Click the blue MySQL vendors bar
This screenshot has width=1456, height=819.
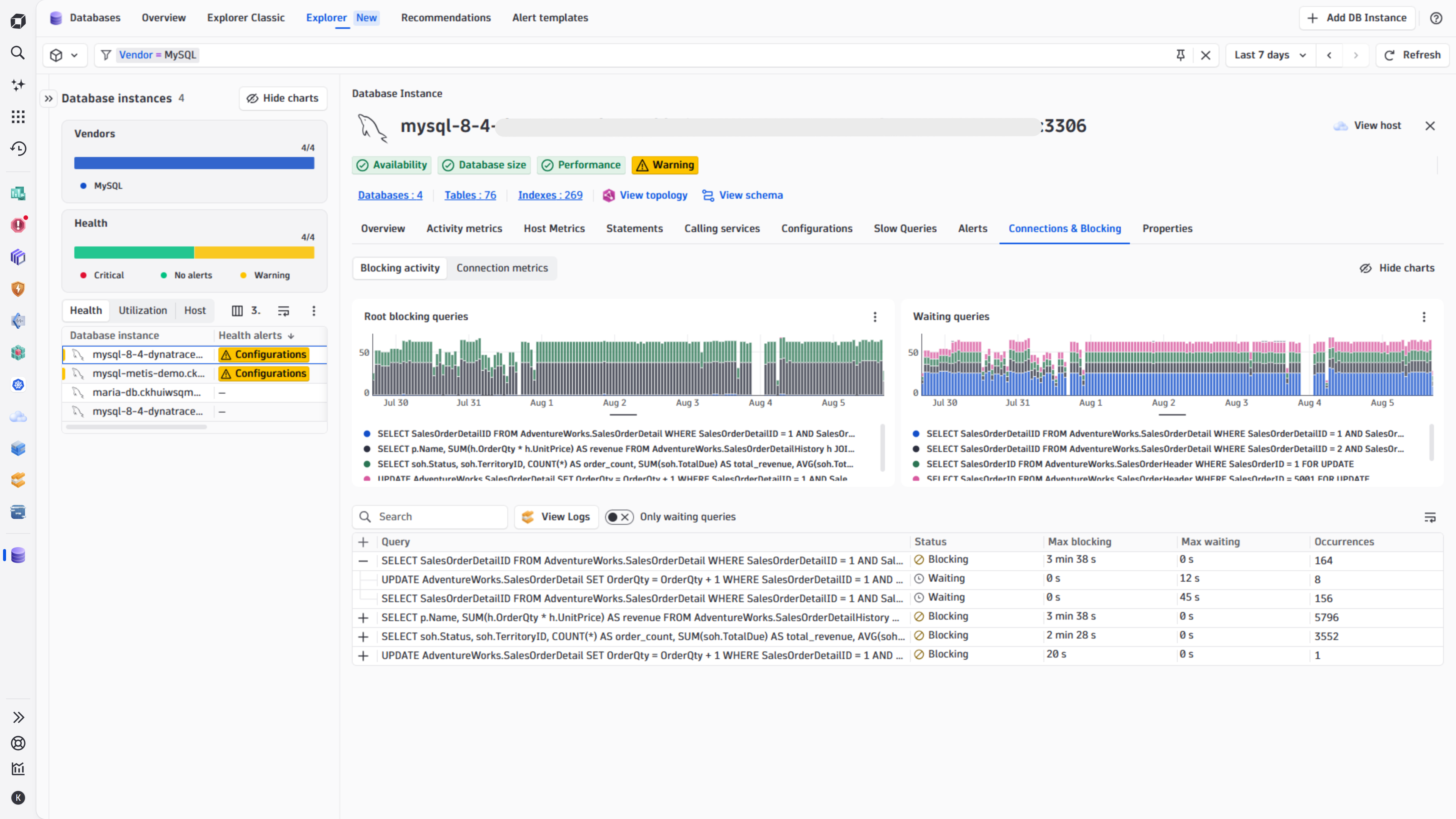[194, 163]
